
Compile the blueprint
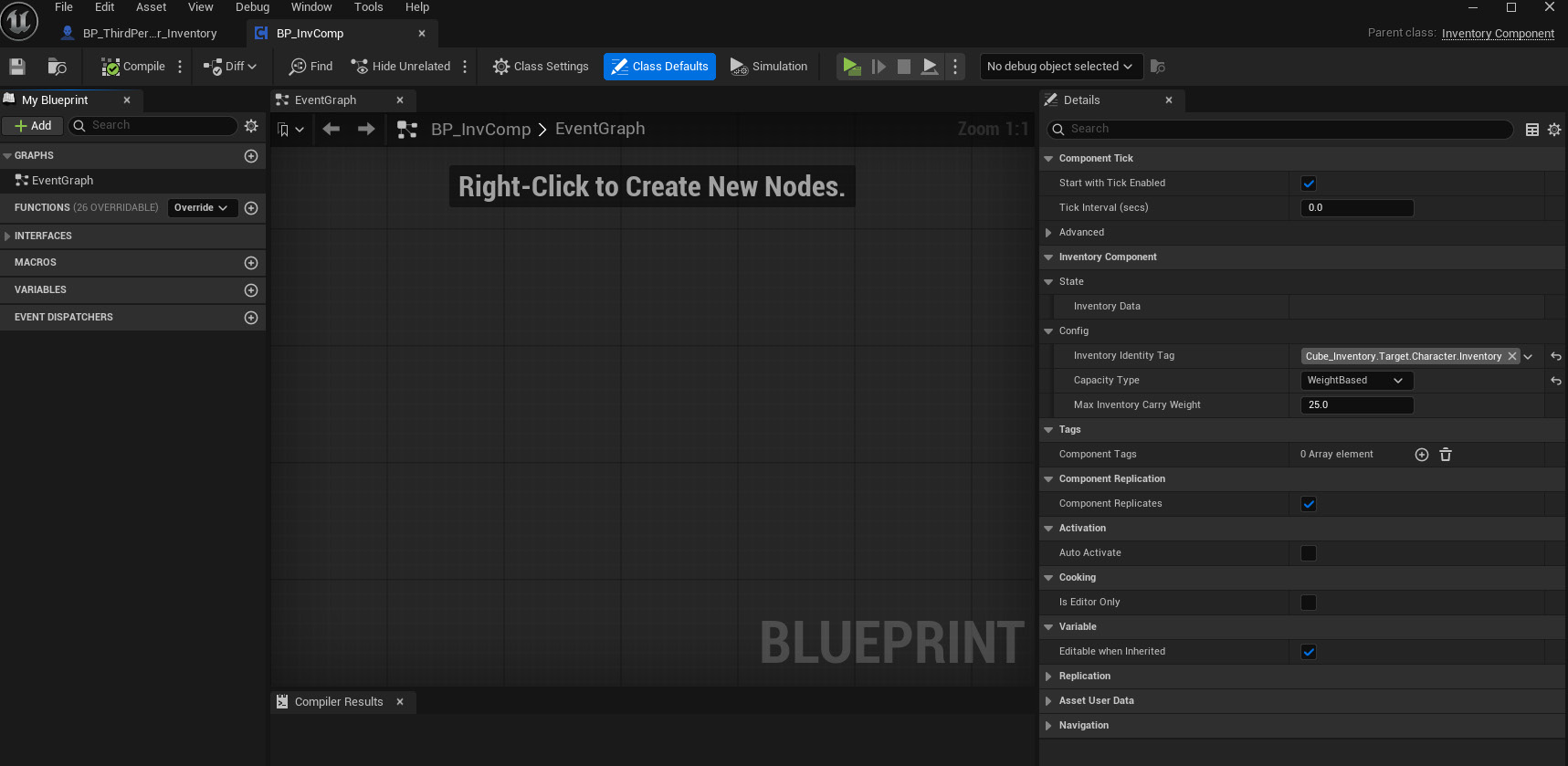coord(133,67)
